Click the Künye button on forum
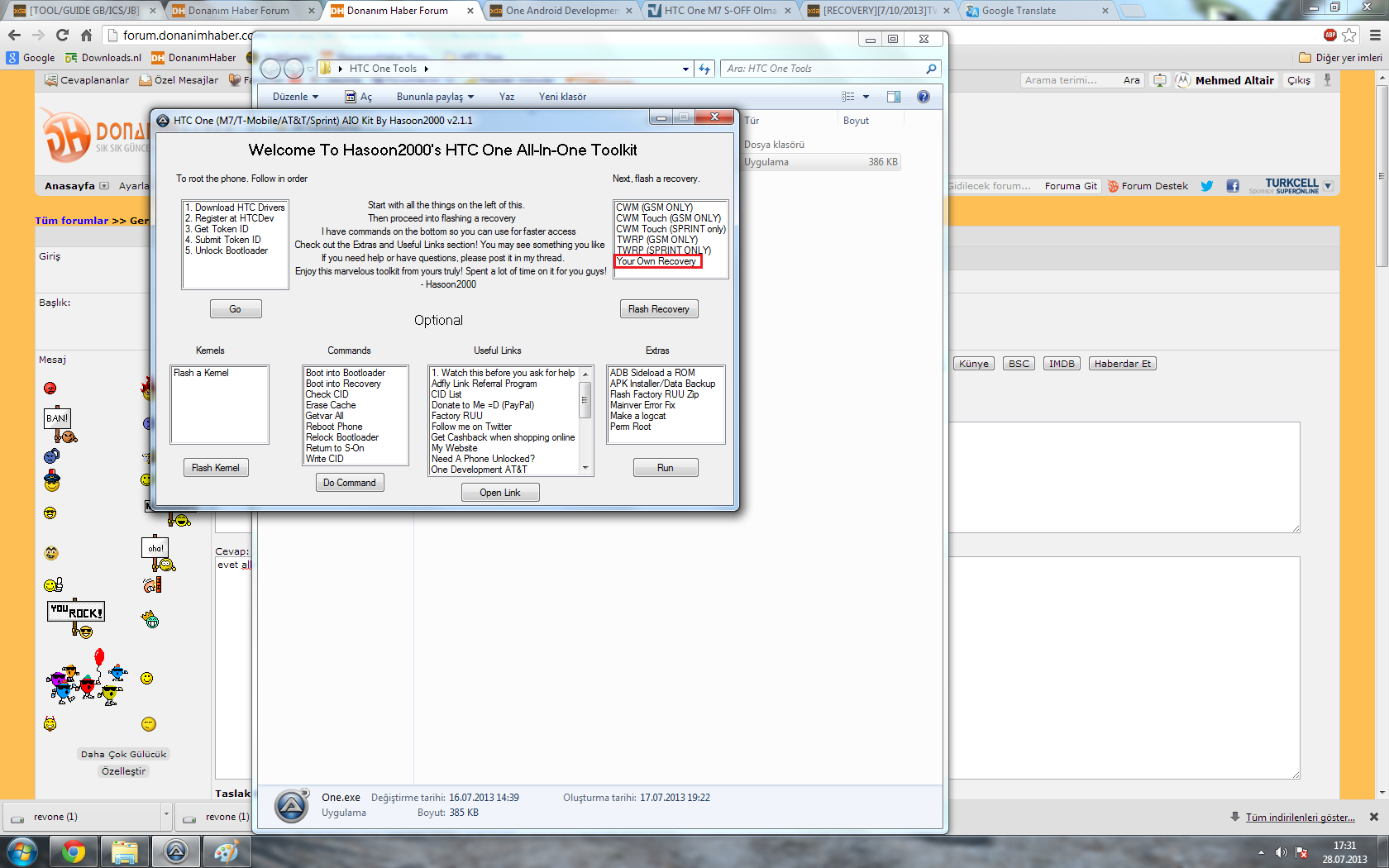The height and width of the screenshot is (868, 1389). click(x=974, y=364)
